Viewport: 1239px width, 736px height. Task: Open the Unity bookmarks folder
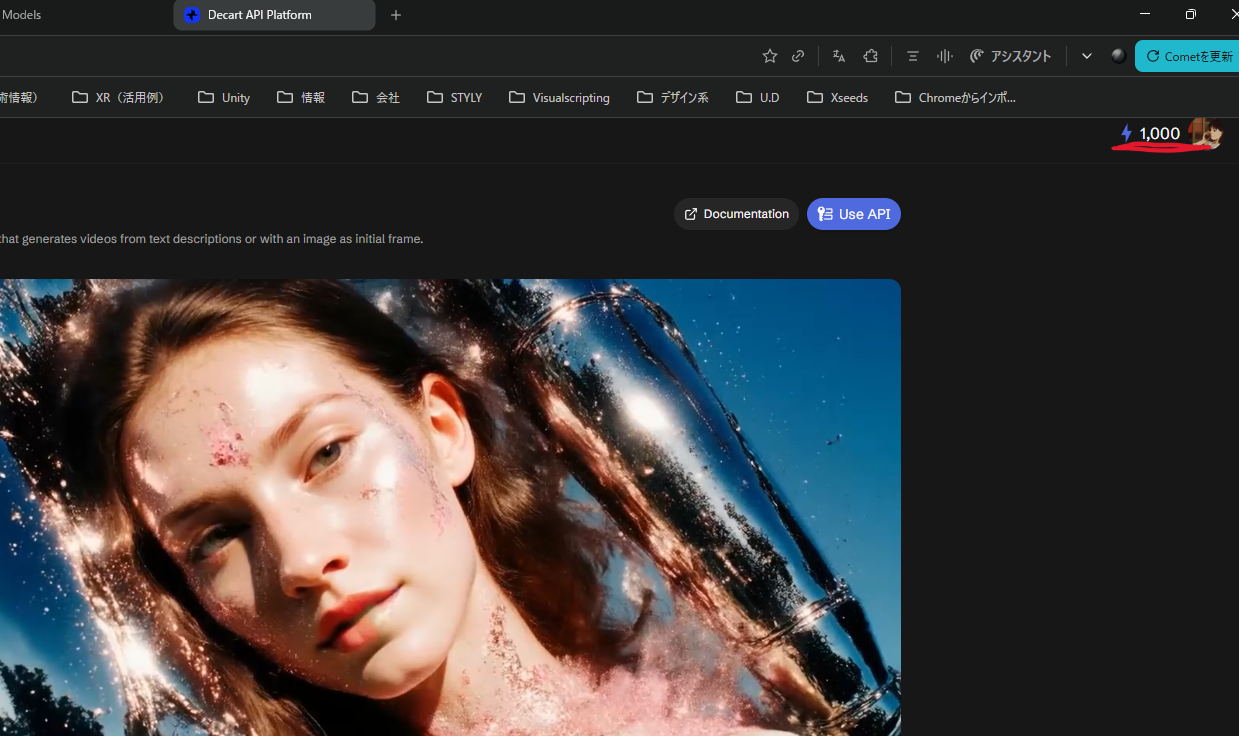point(224,97)
